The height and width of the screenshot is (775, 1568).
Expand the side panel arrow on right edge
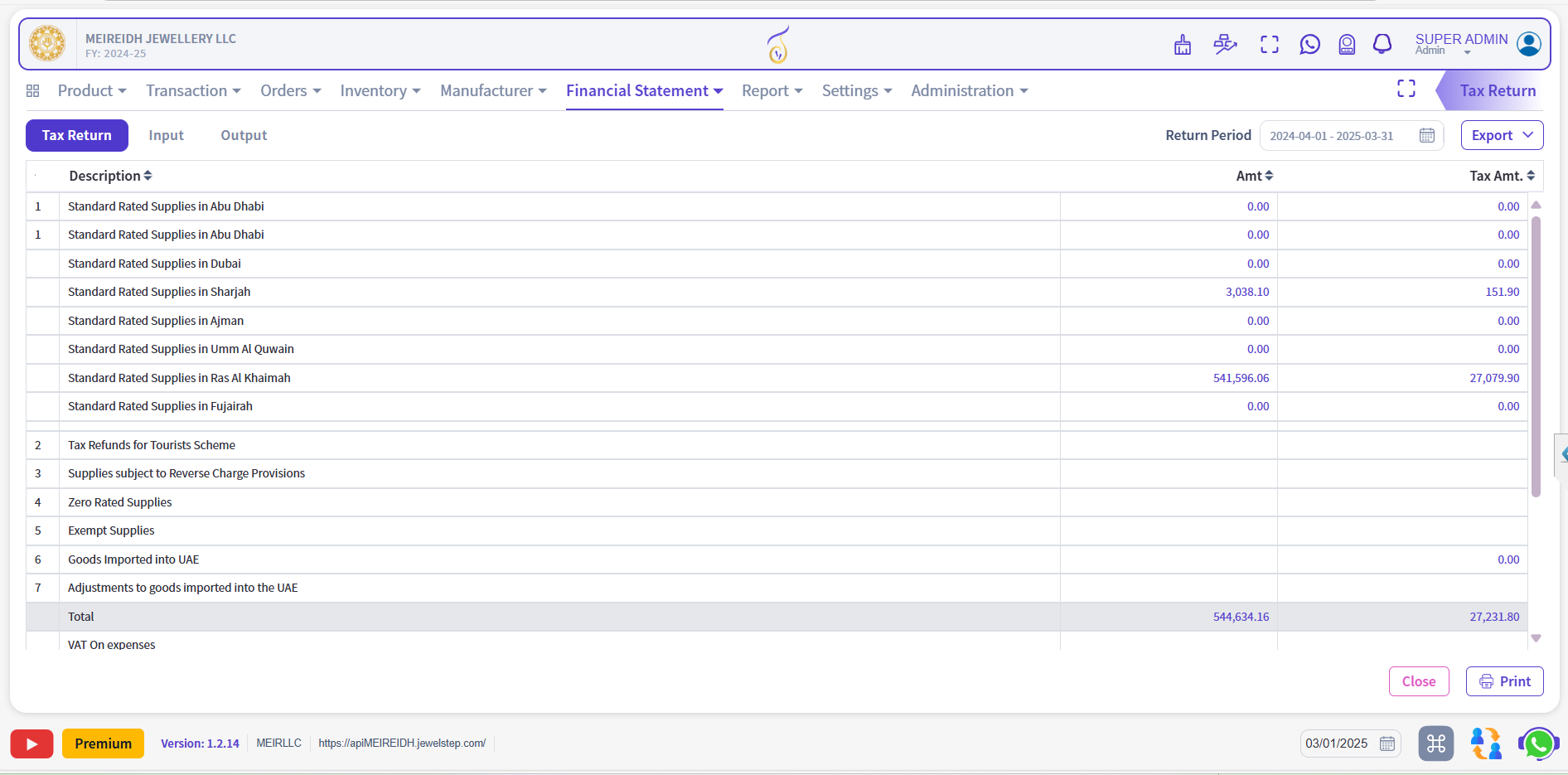[x=1562, y=454]
